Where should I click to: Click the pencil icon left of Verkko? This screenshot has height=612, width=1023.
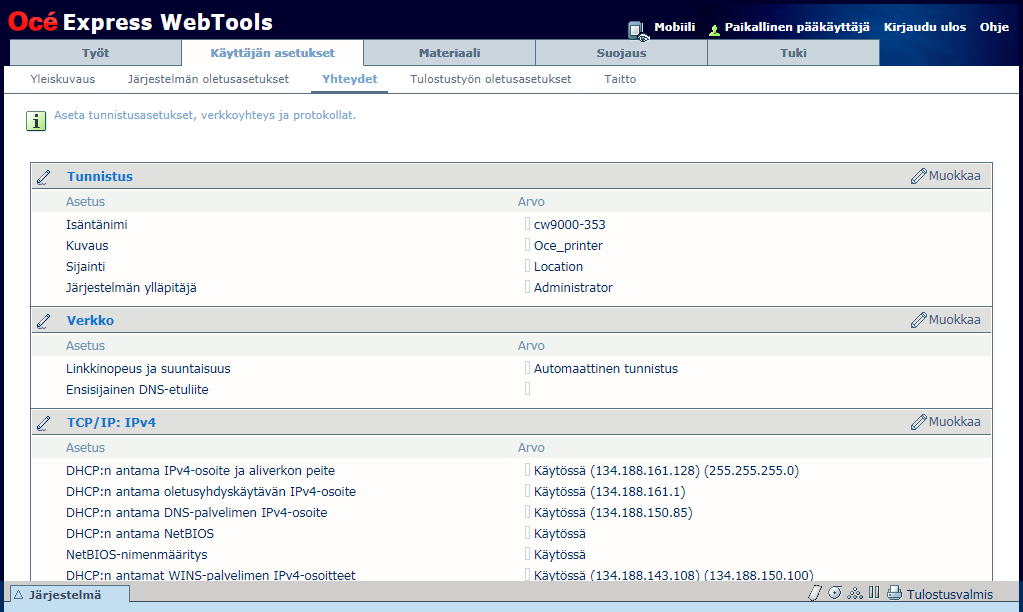pos(43,321)
